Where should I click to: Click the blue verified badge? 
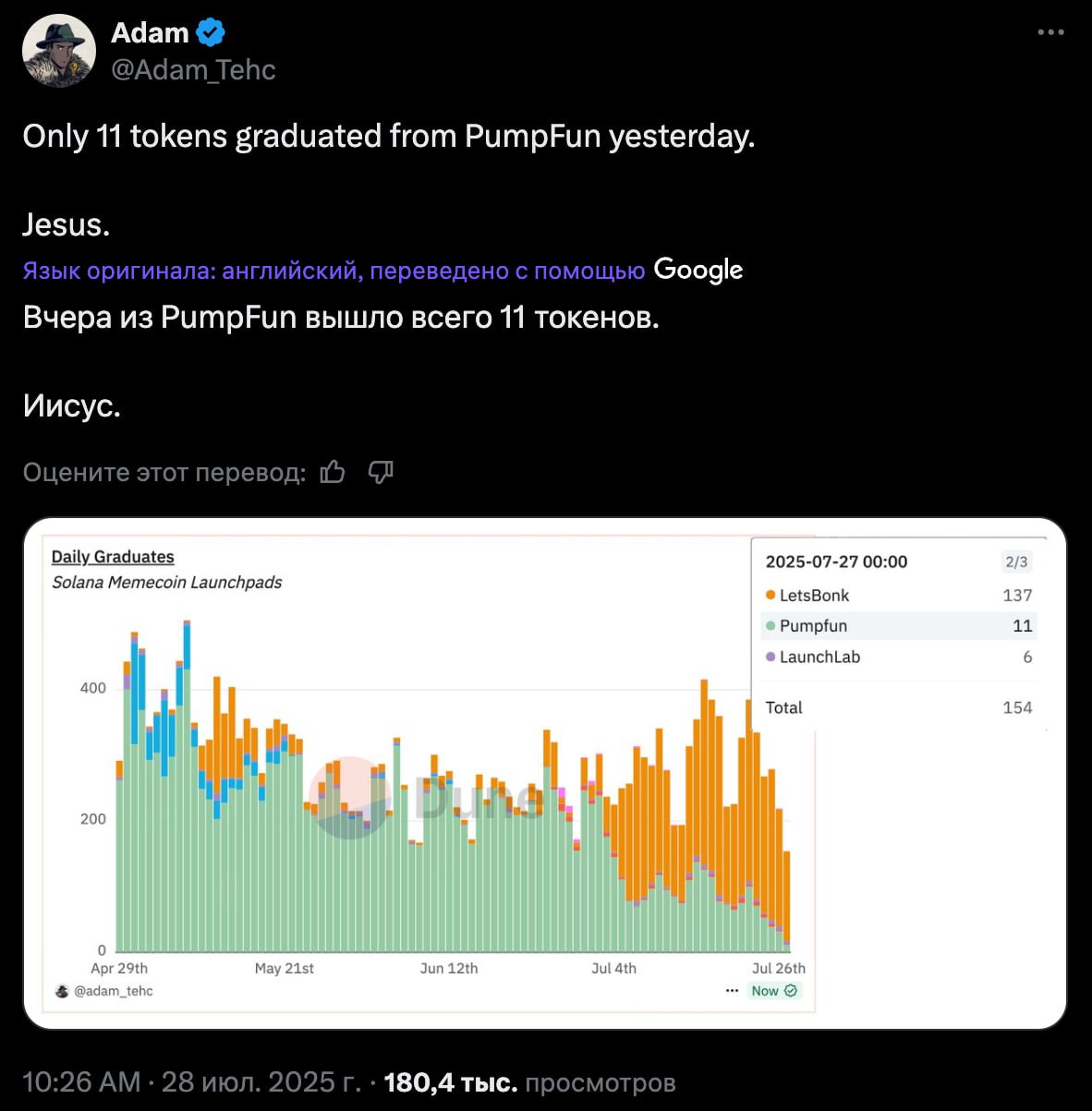coord(212,33)
